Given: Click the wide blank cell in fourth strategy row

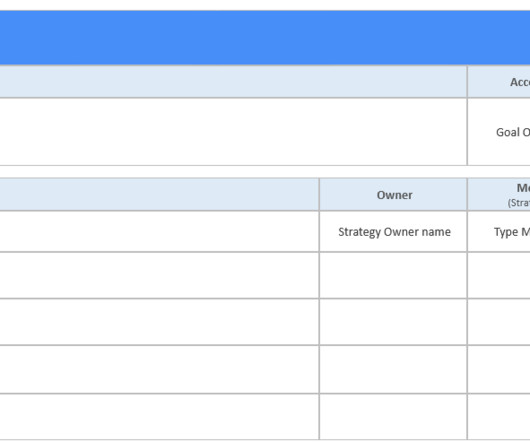Looking at the screenshot, I should 159,369.
